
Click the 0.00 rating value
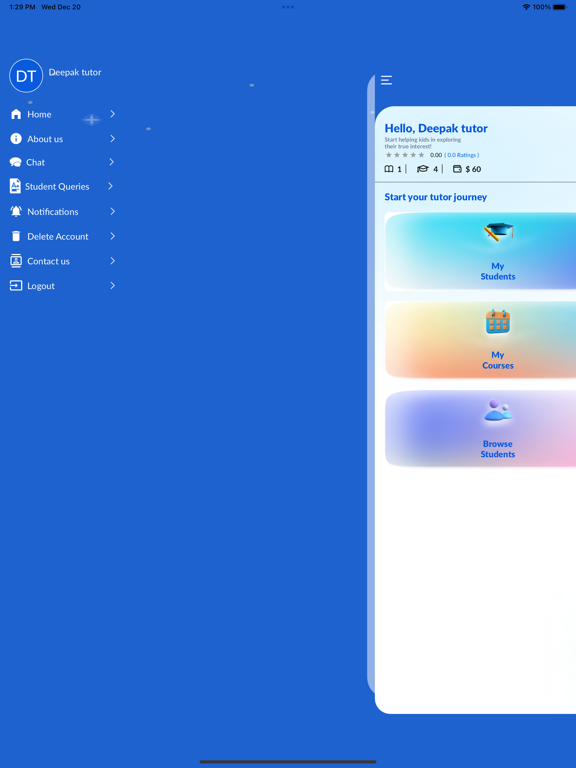[x=436, y=155]
